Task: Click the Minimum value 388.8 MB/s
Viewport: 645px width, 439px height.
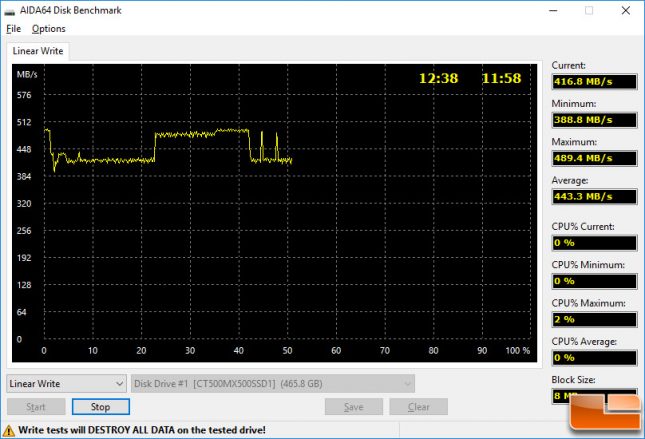Action: (594, 120)
